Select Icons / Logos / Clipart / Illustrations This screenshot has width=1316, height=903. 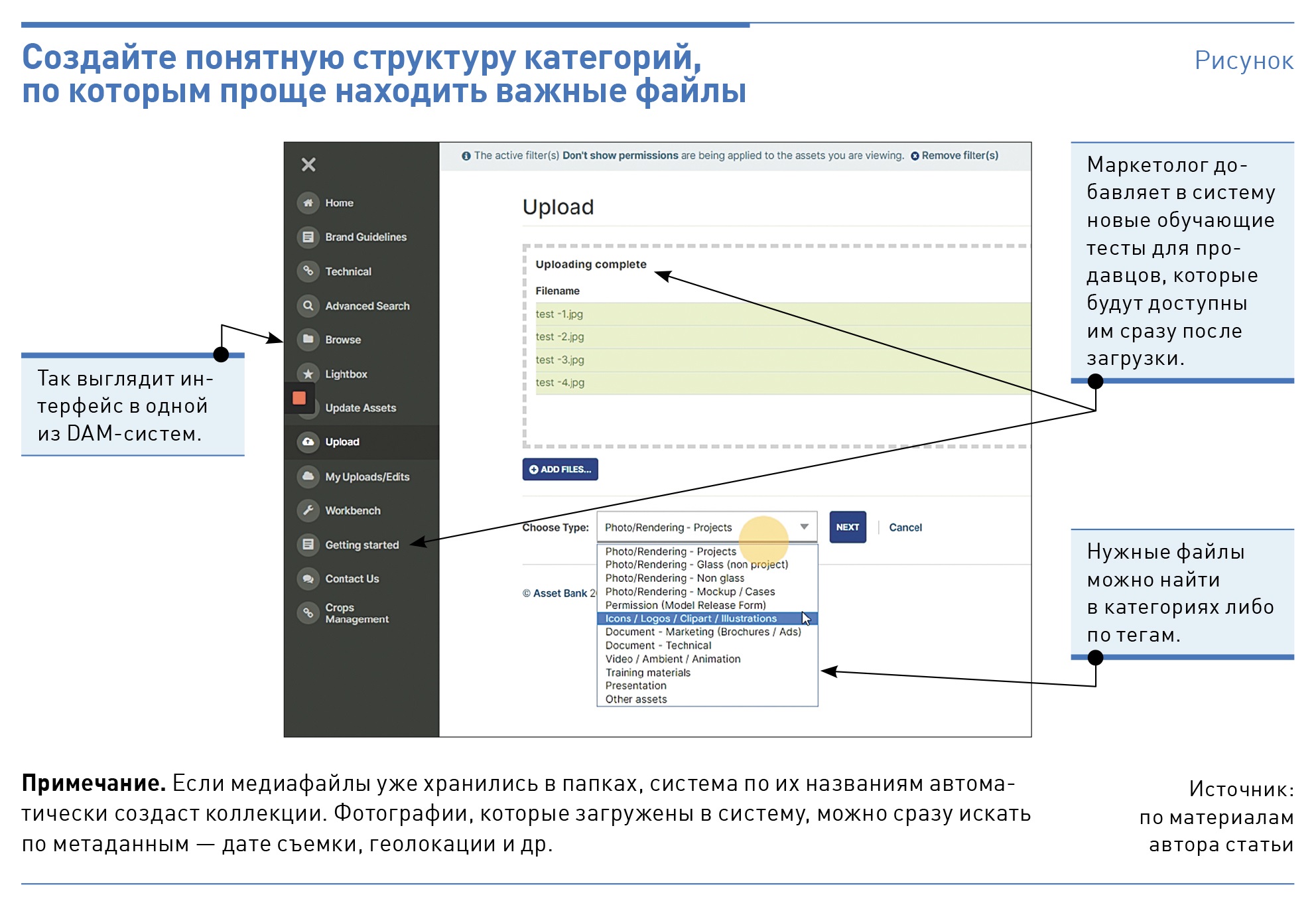707,618
